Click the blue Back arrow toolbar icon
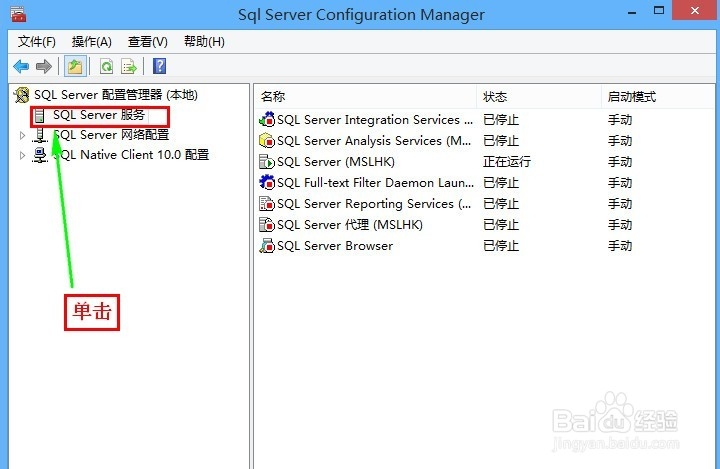720x469 pixels. pos(21,67)
